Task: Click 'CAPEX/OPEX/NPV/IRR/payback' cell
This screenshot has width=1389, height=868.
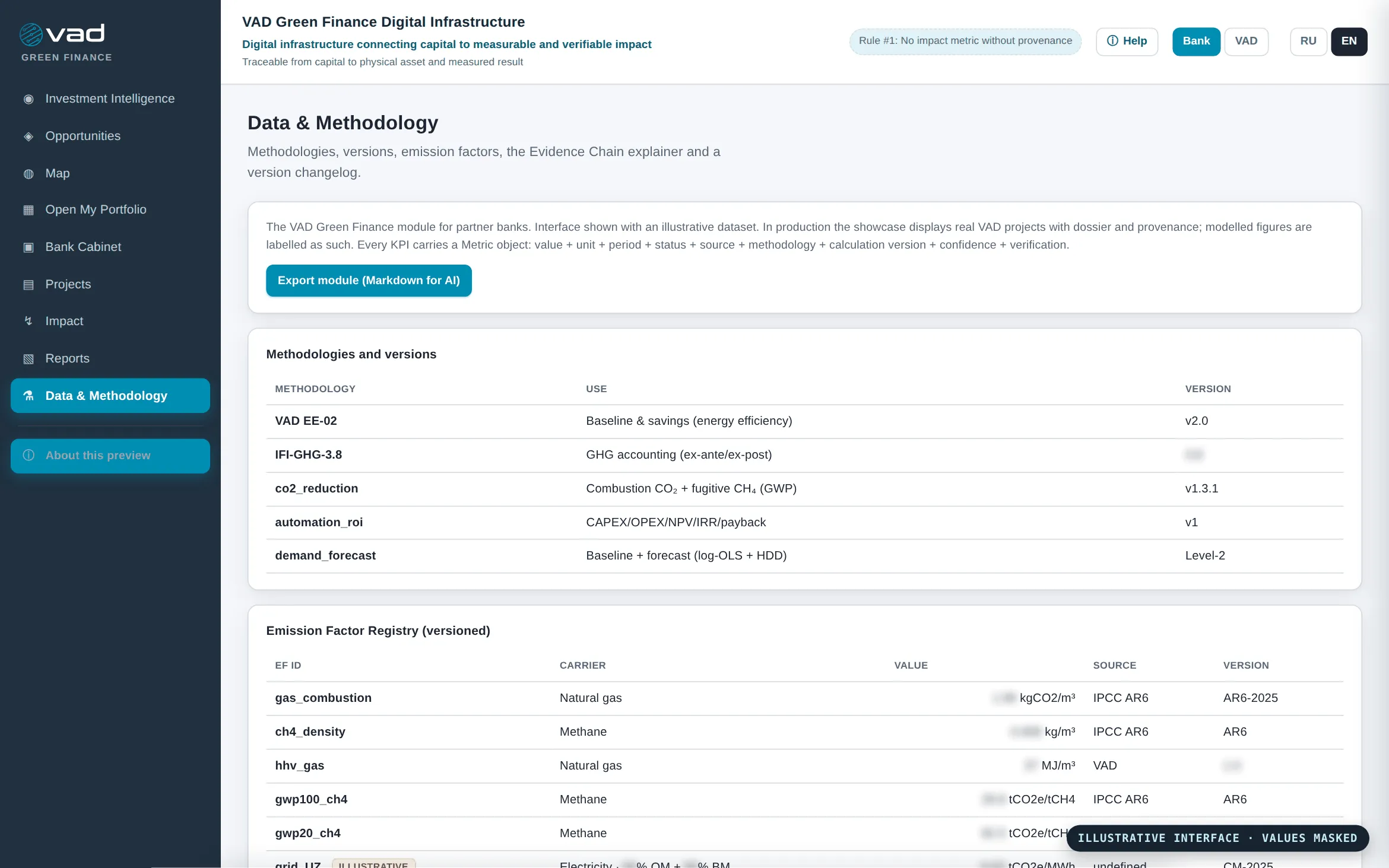Action: click(676, 523)
